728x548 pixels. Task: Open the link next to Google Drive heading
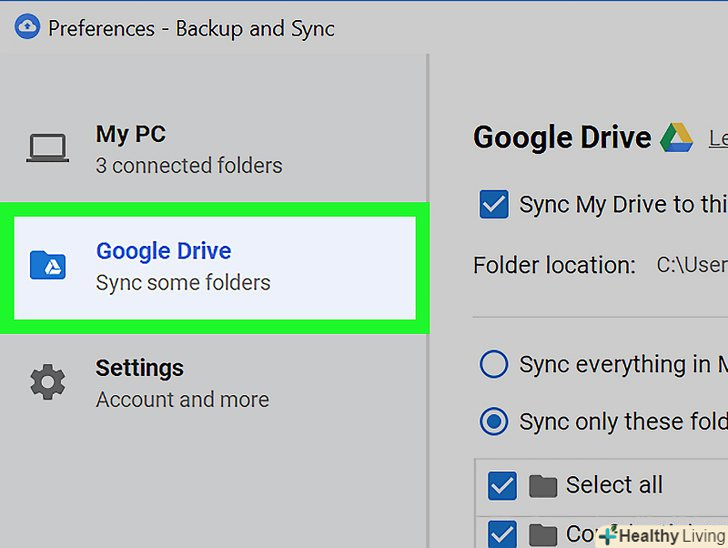717,139
